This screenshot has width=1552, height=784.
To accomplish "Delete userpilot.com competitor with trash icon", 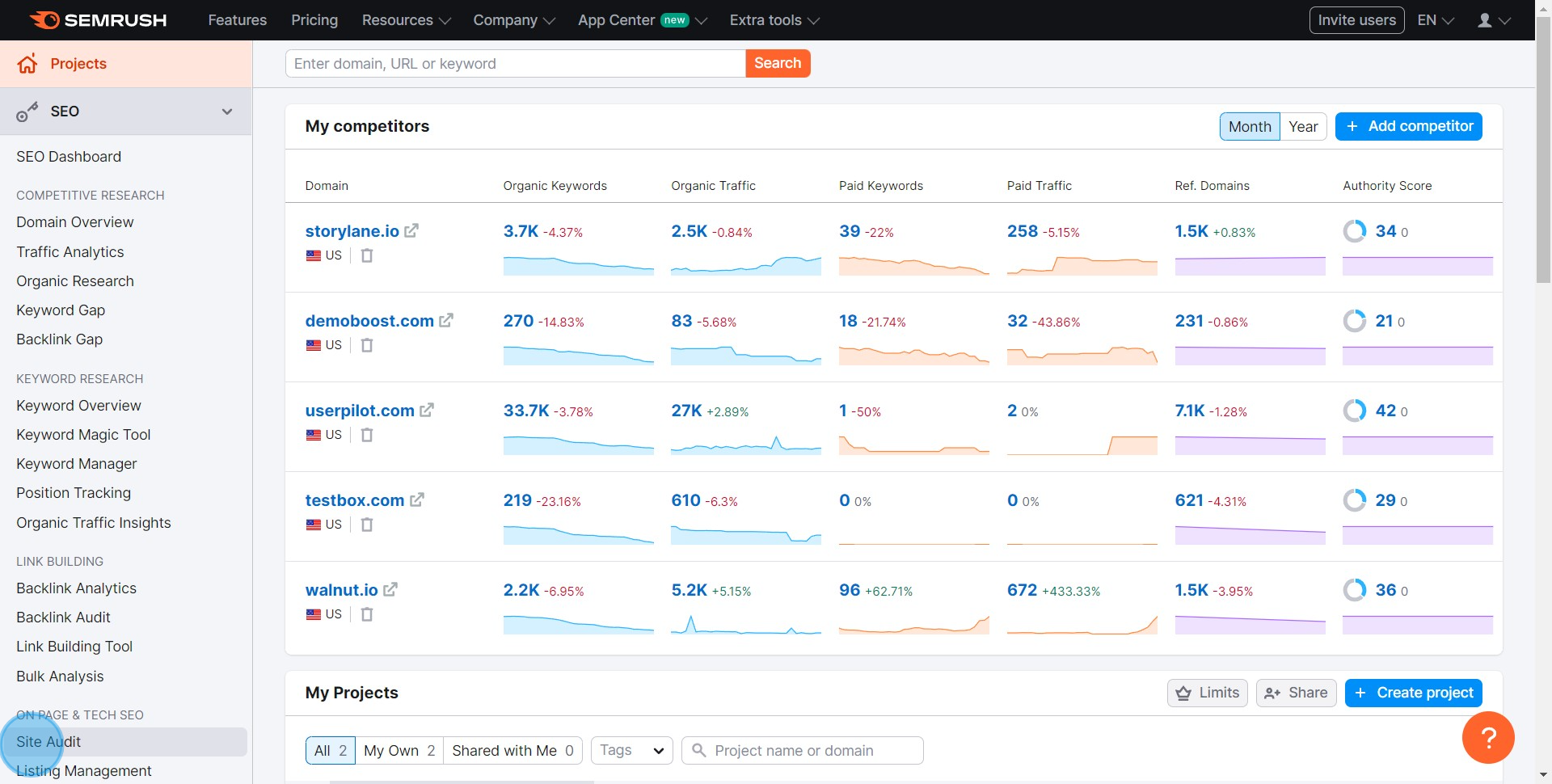I will 367,435.
